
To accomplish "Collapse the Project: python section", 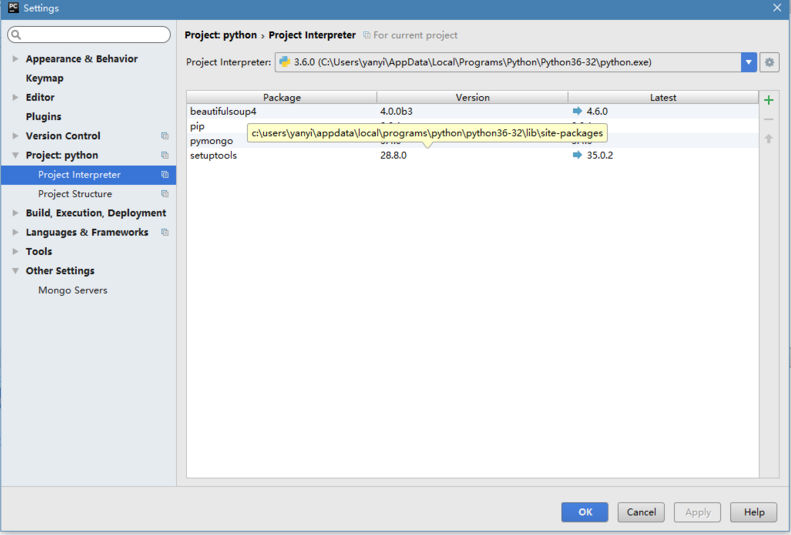I will (15, 155).
